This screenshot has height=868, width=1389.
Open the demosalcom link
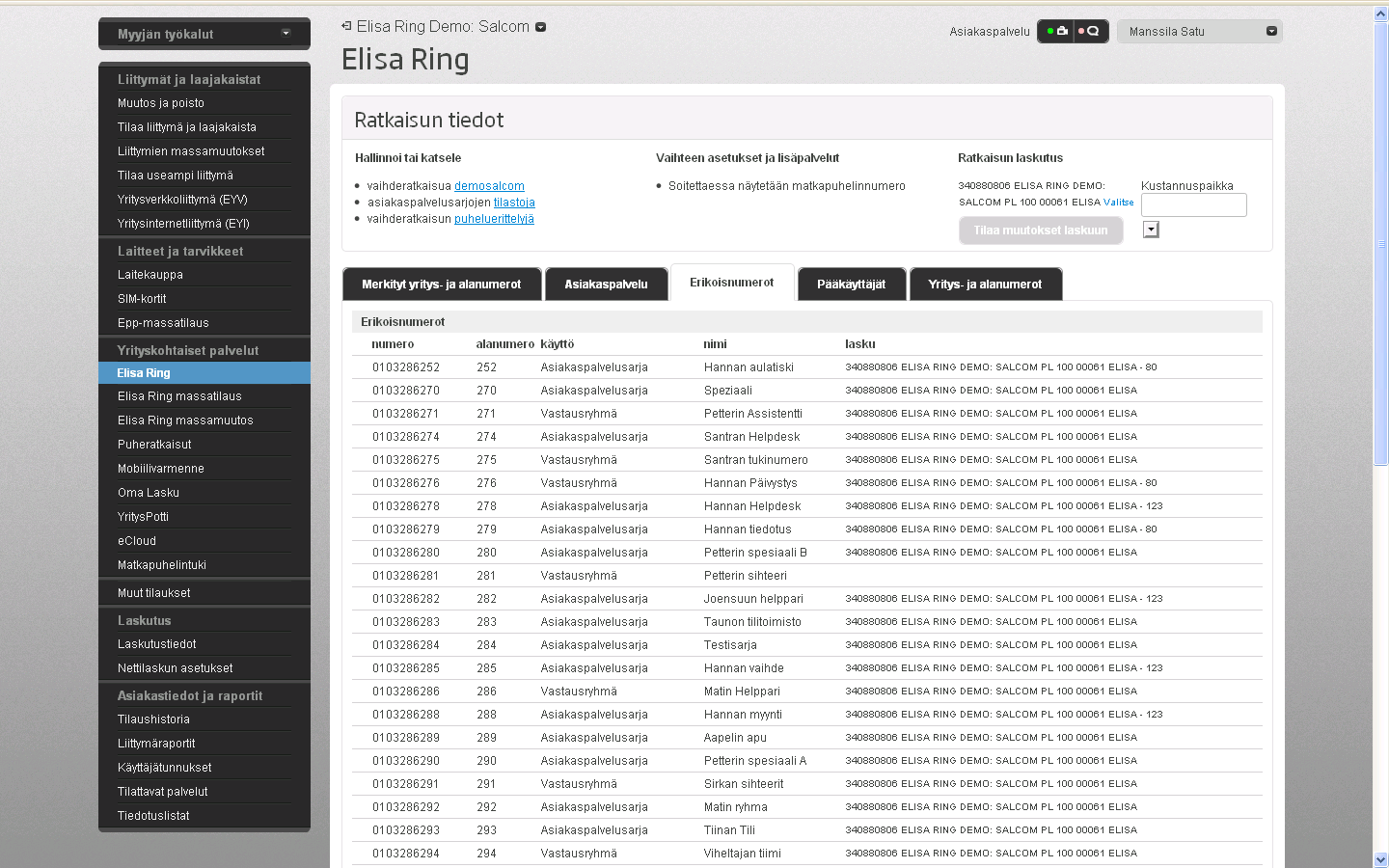pyautogui.click(x=489, y=186)
